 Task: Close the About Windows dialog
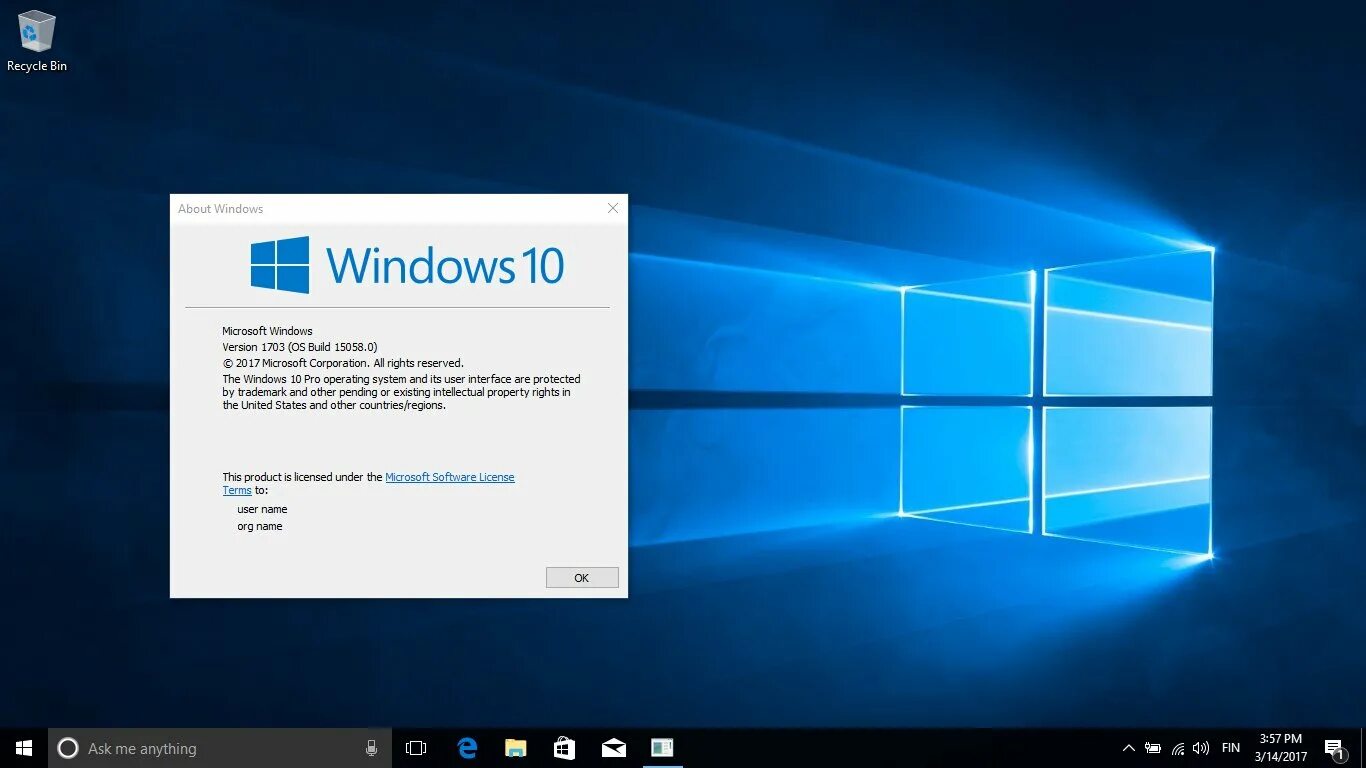[x=613, y=208]
